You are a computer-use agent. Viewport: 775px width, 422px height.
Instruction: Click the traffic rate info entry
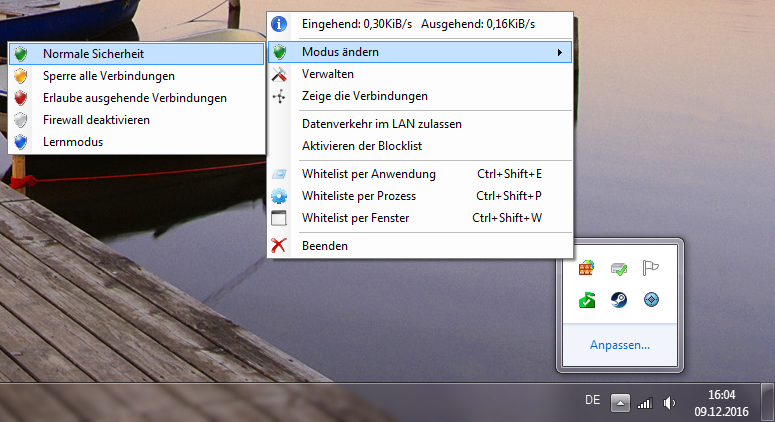tap(420, 24)
